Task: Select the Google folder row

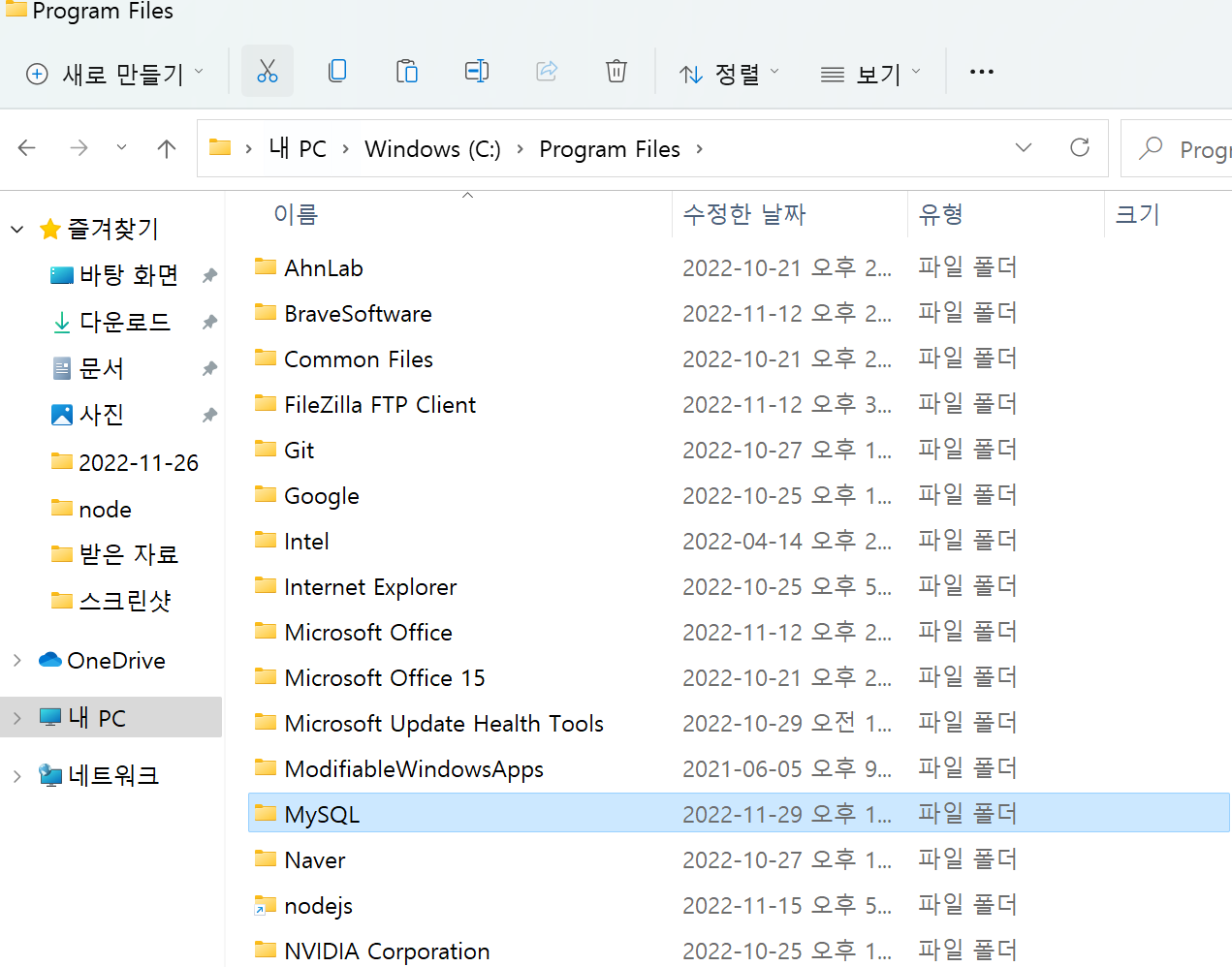Action: click(739, 495)
